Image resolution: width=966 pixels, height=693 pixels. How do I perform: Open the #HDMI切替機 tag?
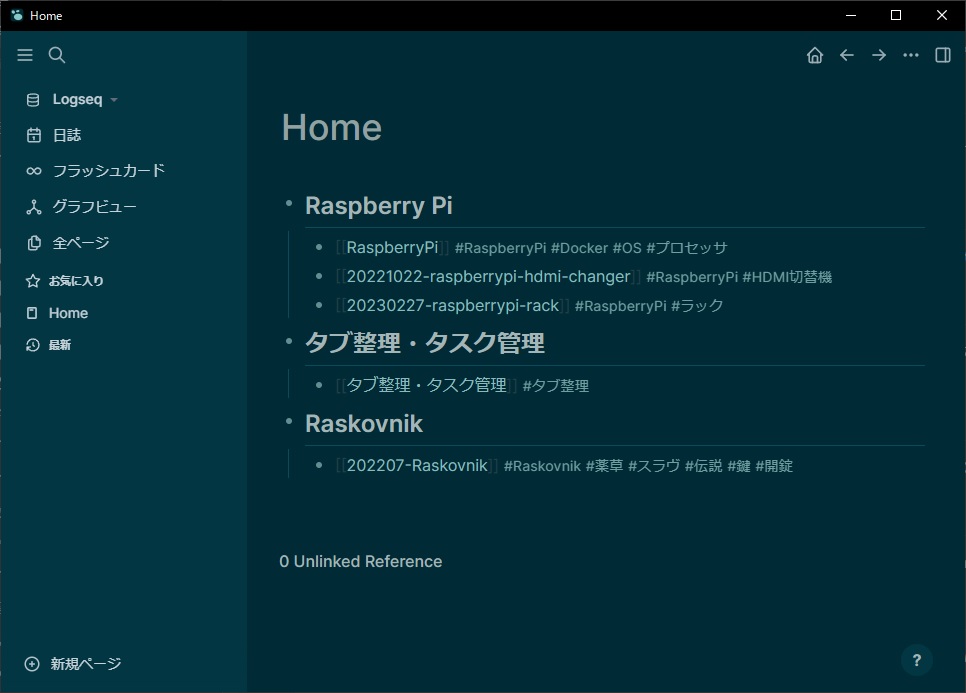pyautogui.click(x=787, y=277)
